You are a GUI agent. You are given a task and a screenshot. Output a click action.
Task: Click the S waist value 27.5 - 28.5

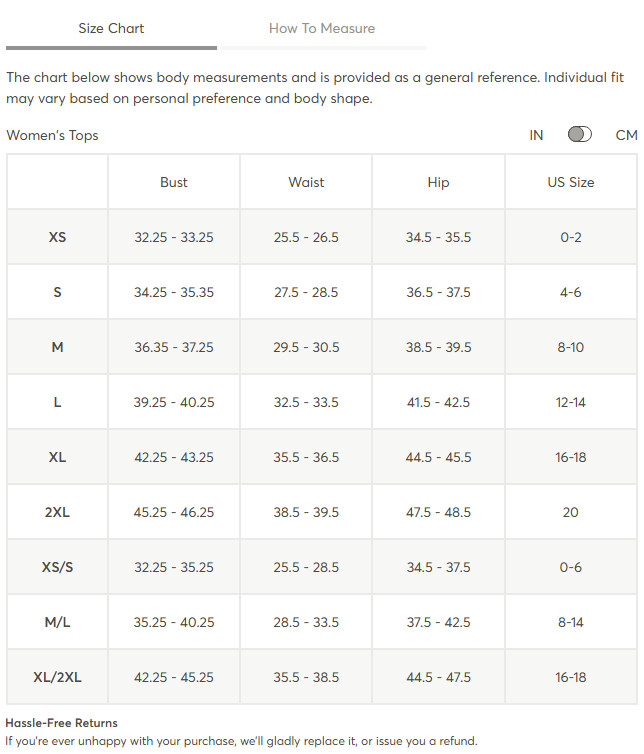click(x=306, y=292)
